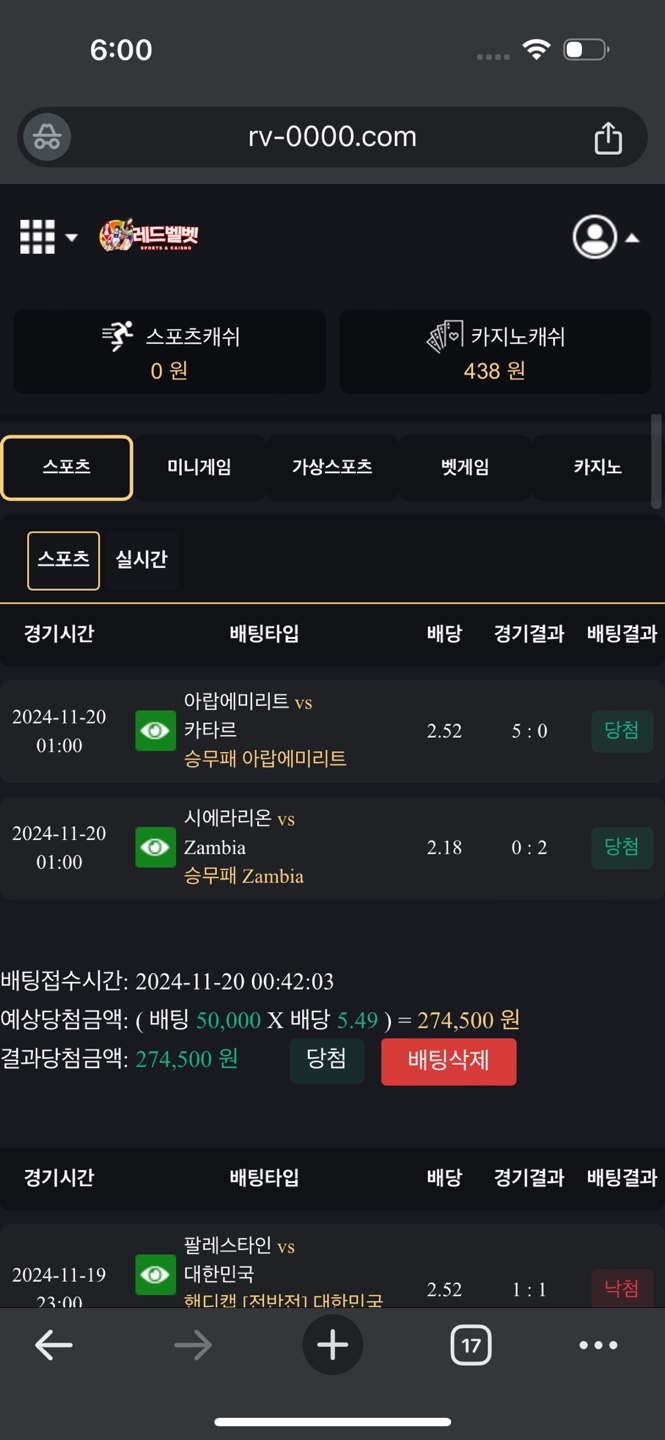Expand dropdown arrow beside grid menu
This screenshot has width=665, height=1440.
pyautogui.click(x=71, y=238)
